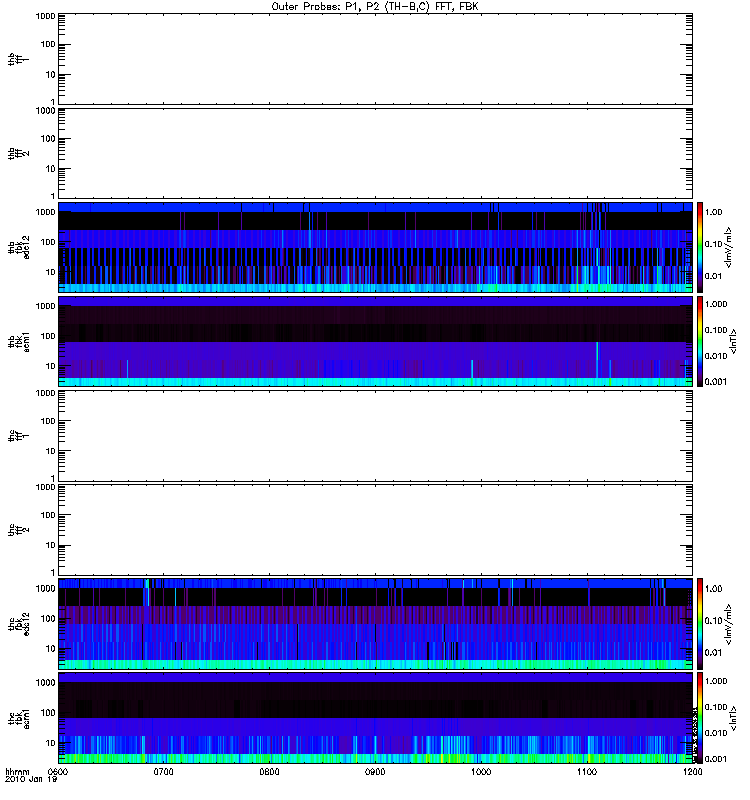
Task: Click the thb edc12 color scale bar
Action: tap(700, 247)
